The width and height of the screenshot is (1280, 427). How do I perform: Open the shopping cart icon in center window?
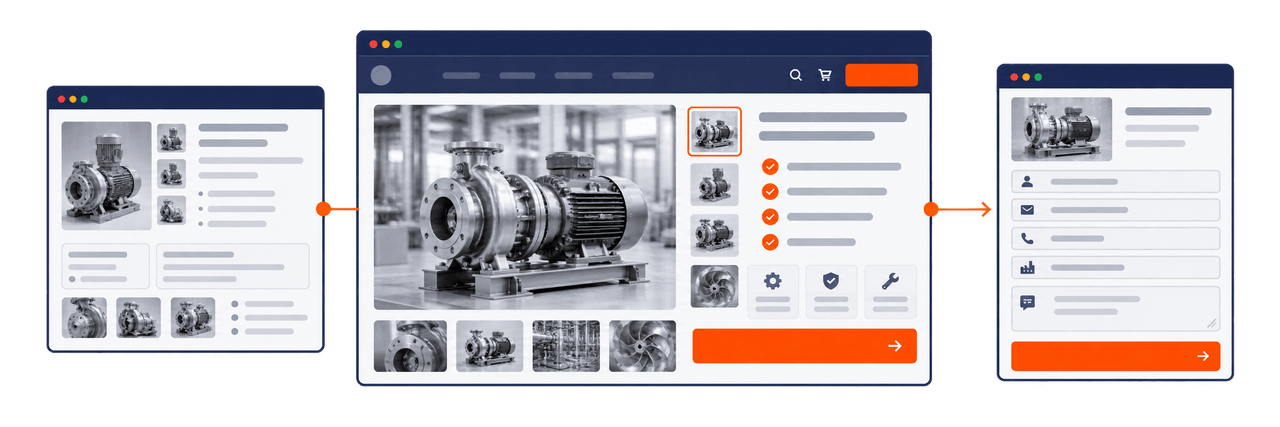825,75
